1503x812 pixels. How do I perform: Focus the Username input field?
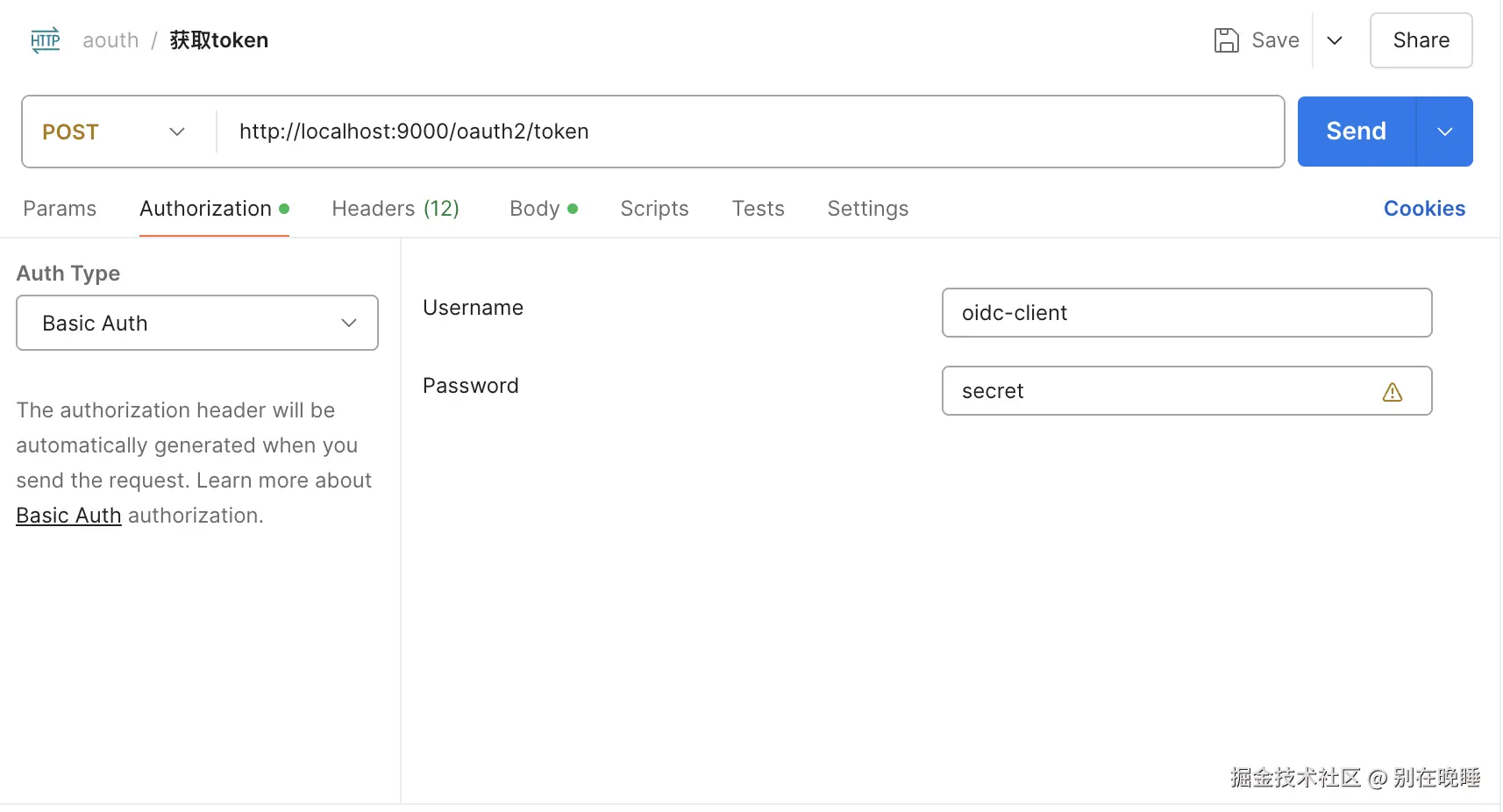point(1186,313)
